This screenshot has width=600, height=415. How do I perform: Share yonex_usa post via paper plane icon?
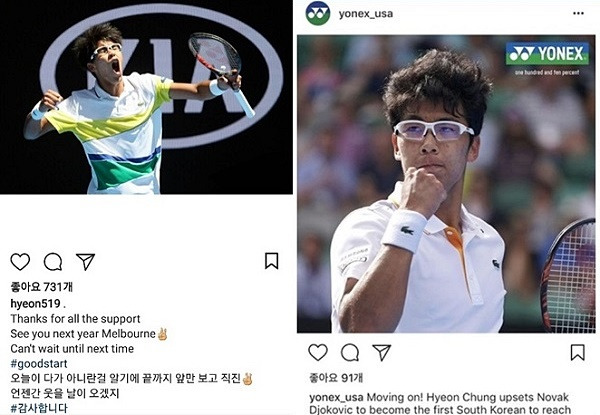[382, 352]
